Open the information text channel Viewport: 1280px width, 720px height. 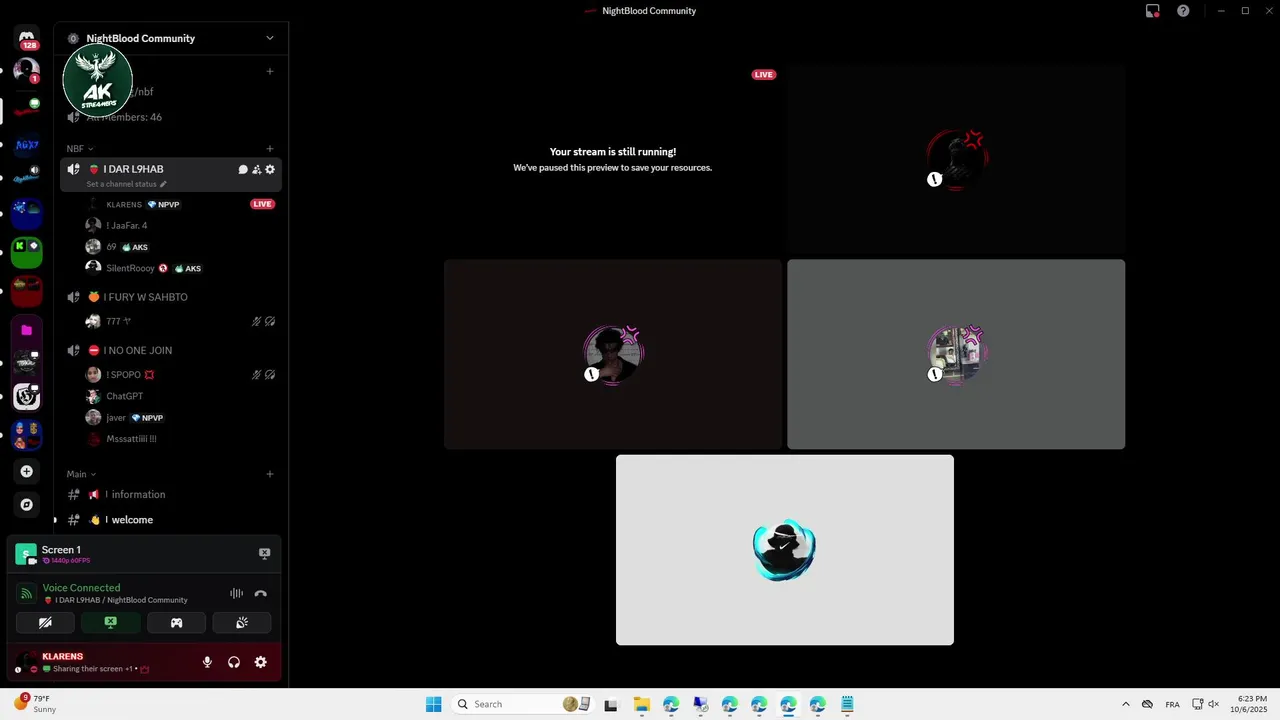(171, 495)
